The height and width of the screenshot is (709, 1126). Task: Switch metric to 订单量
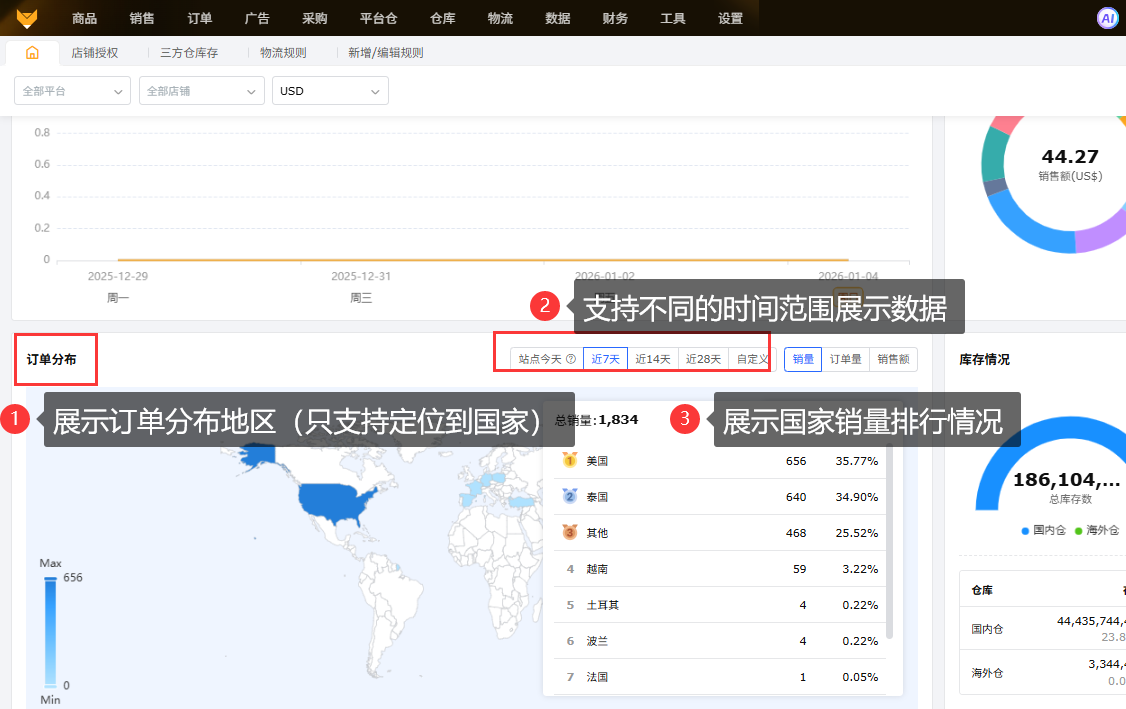click(x=845, y=359)
